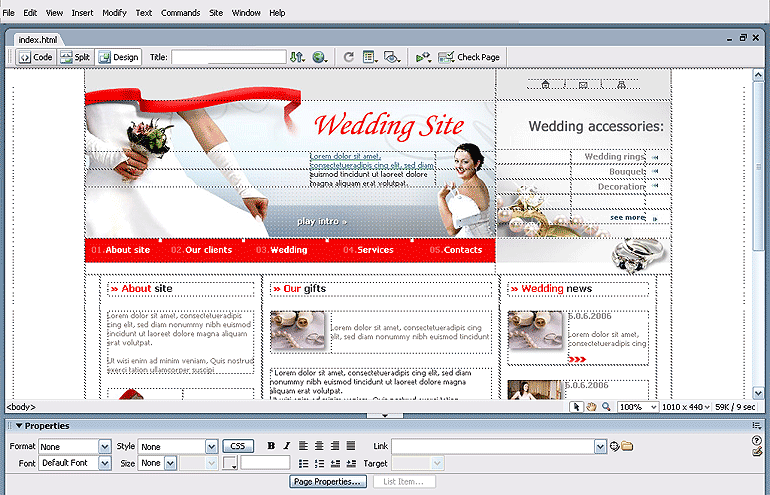Screen dimensions: 770x495
Task: Select the Select tool arrow in status bar
Action: (576, 407)
